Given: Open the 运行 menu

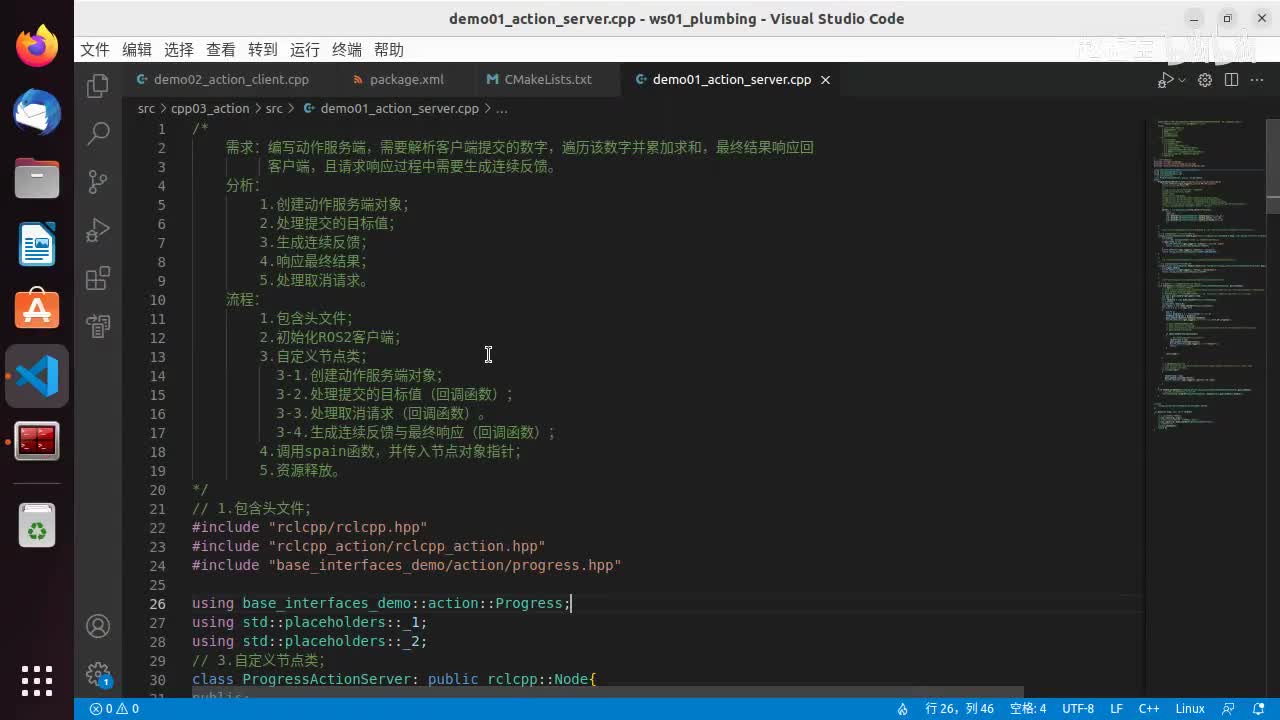Looking at the screenshot, I should (305, 50).
